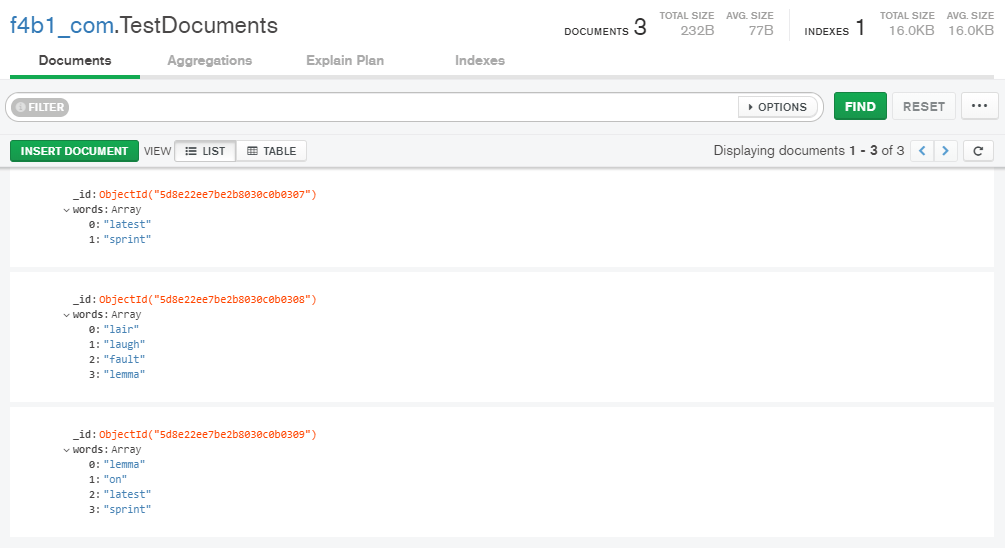
Task: Click "sprint" in document ending 0309
Action: coord(127,510)
